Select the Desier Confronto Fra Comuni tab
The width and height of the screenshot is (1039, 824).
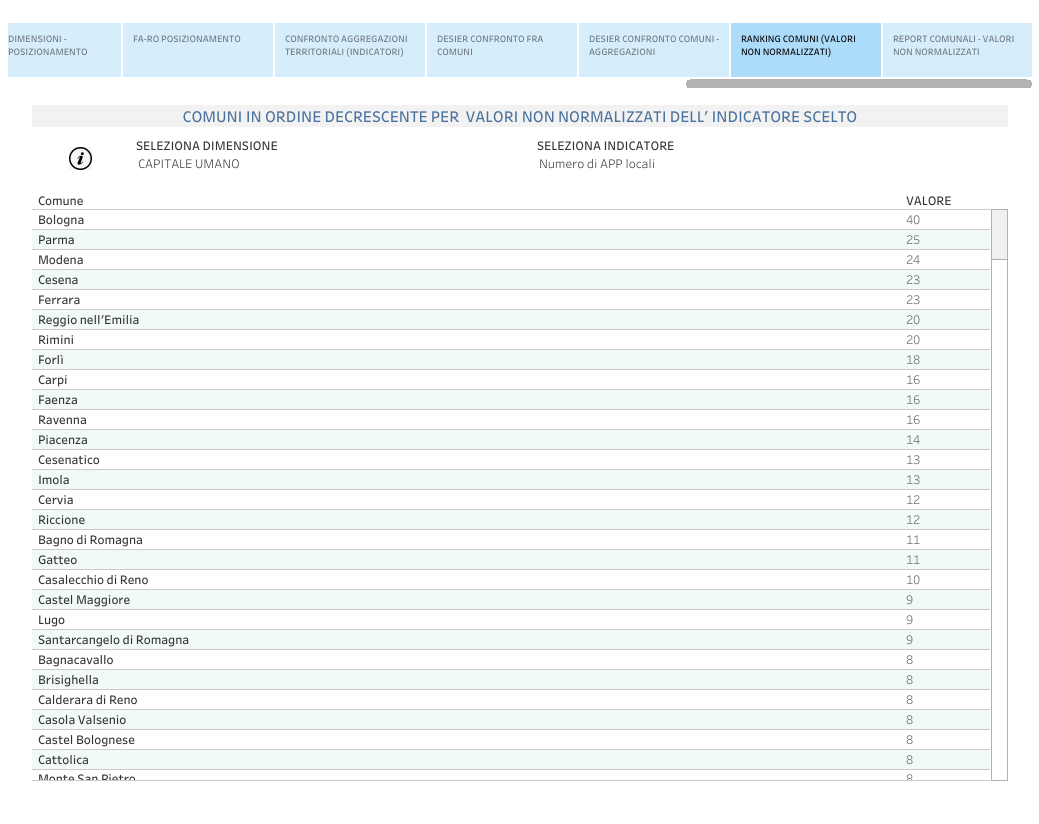pos(502,50)
